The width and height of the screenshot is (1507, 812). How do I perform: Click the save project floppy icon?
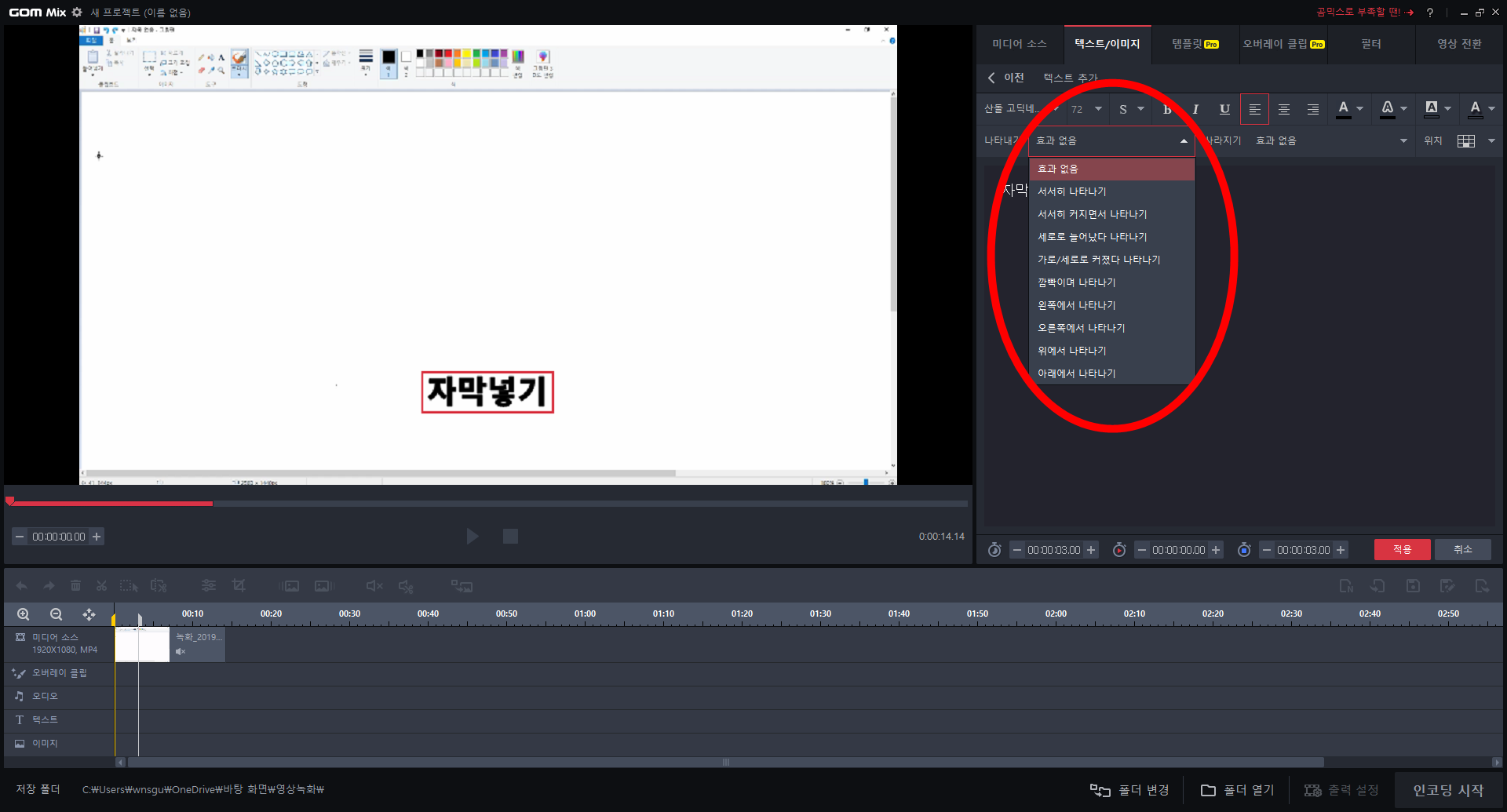[x=1413, y=586]
